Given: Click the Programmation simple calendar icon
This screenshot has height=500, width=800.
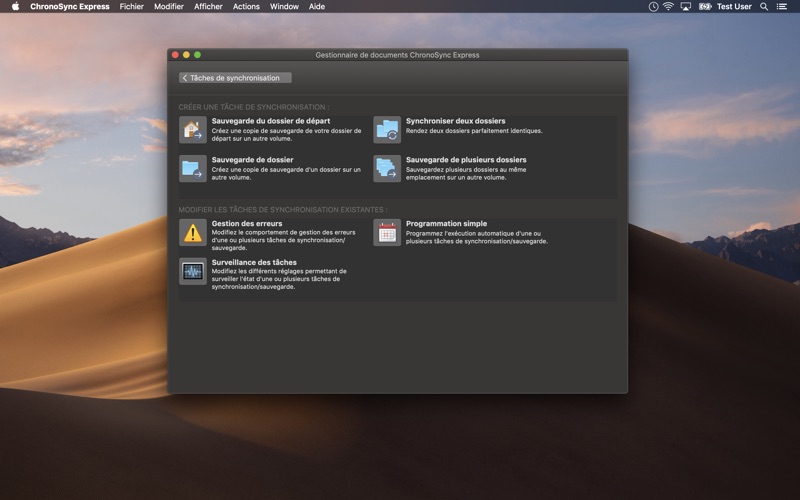Looking at the screenshot, I should pyautogui.click(x=387, y=233).
